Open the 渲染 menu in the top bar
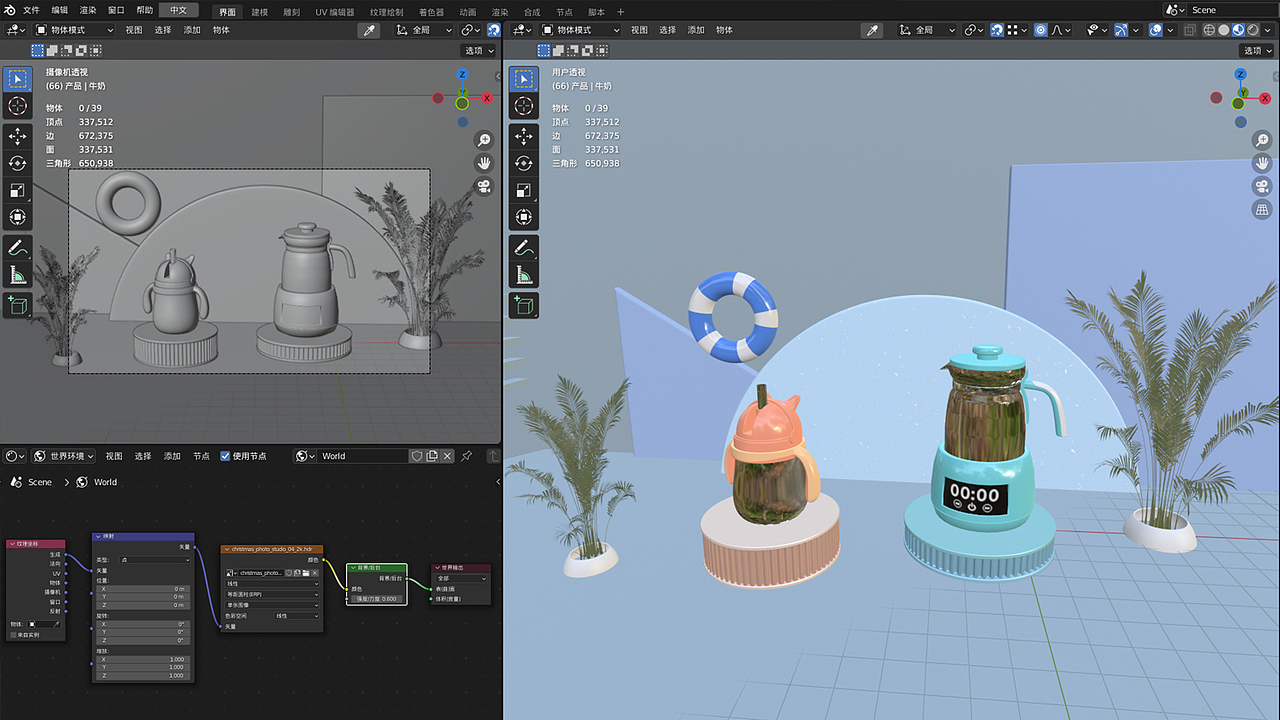 pyautogui.click(x=90, y=9)
